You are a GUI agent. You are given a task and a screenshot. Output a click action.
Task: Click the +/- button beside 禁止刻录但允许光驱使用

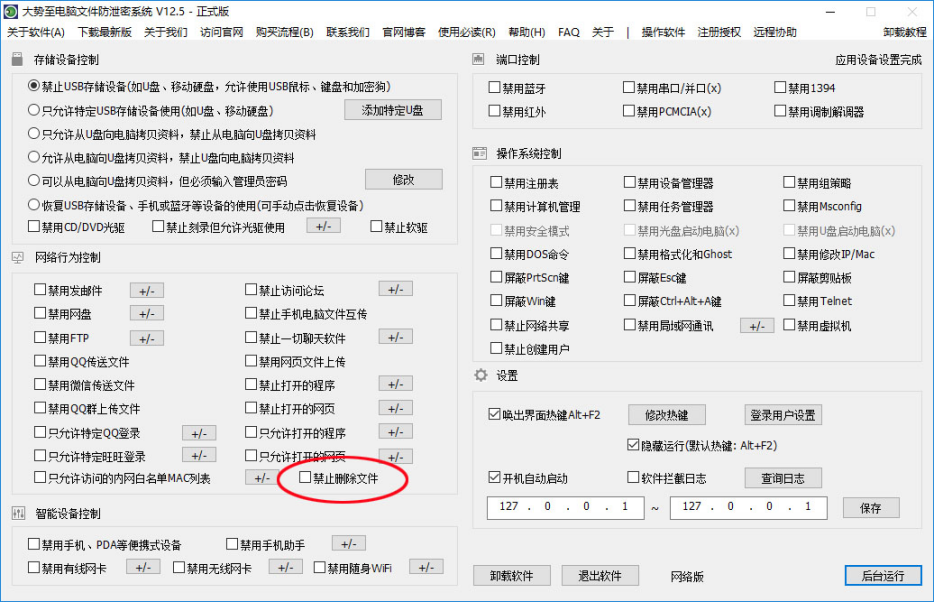pos(324,226)
